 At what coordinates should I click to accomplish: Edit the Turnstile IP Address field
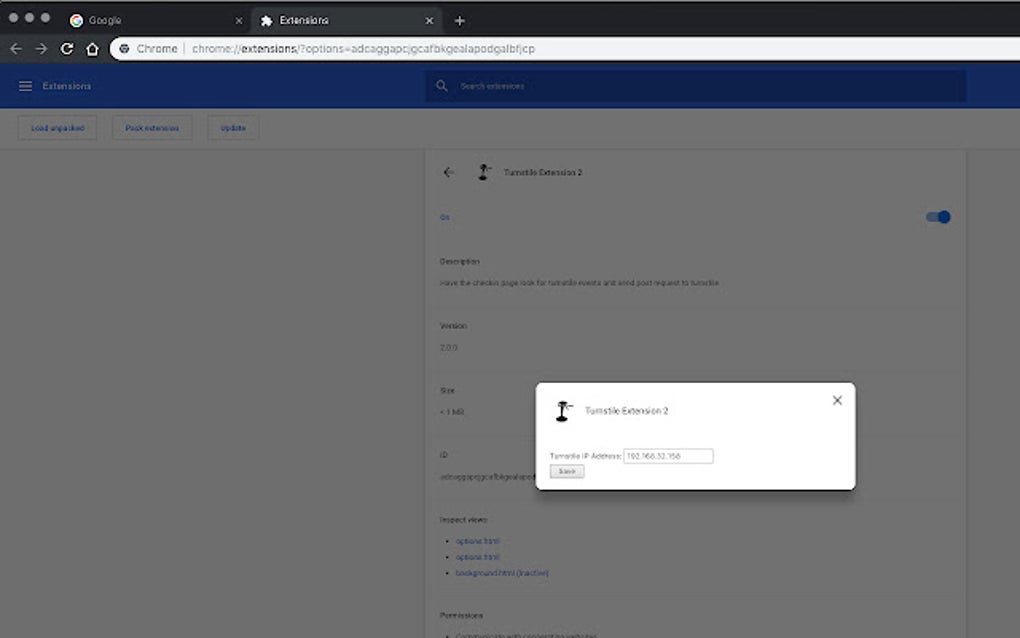coord(667,456)
